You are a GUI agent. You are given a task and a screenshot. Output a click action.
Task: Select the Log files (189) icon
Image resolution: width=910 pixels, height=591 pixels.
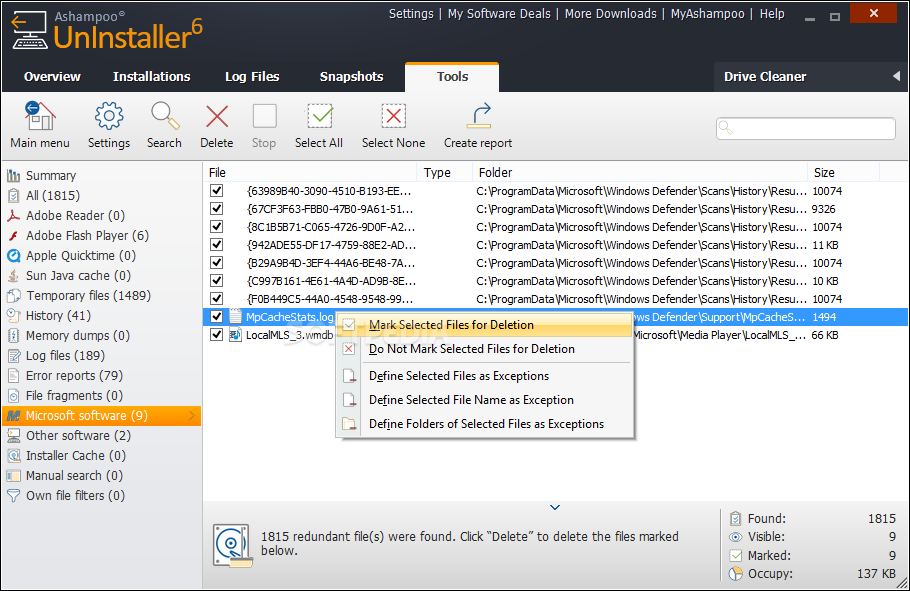tap(13, 355)
